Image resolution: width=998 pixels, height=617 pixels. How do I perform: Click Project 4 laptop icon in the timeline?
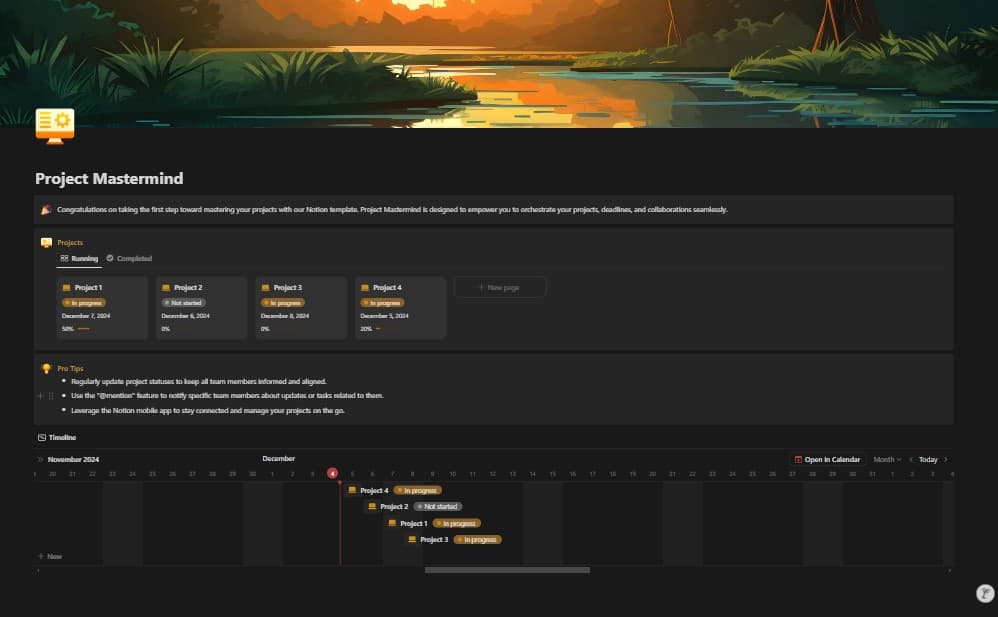pyautogui.click(x=352, y=490)
